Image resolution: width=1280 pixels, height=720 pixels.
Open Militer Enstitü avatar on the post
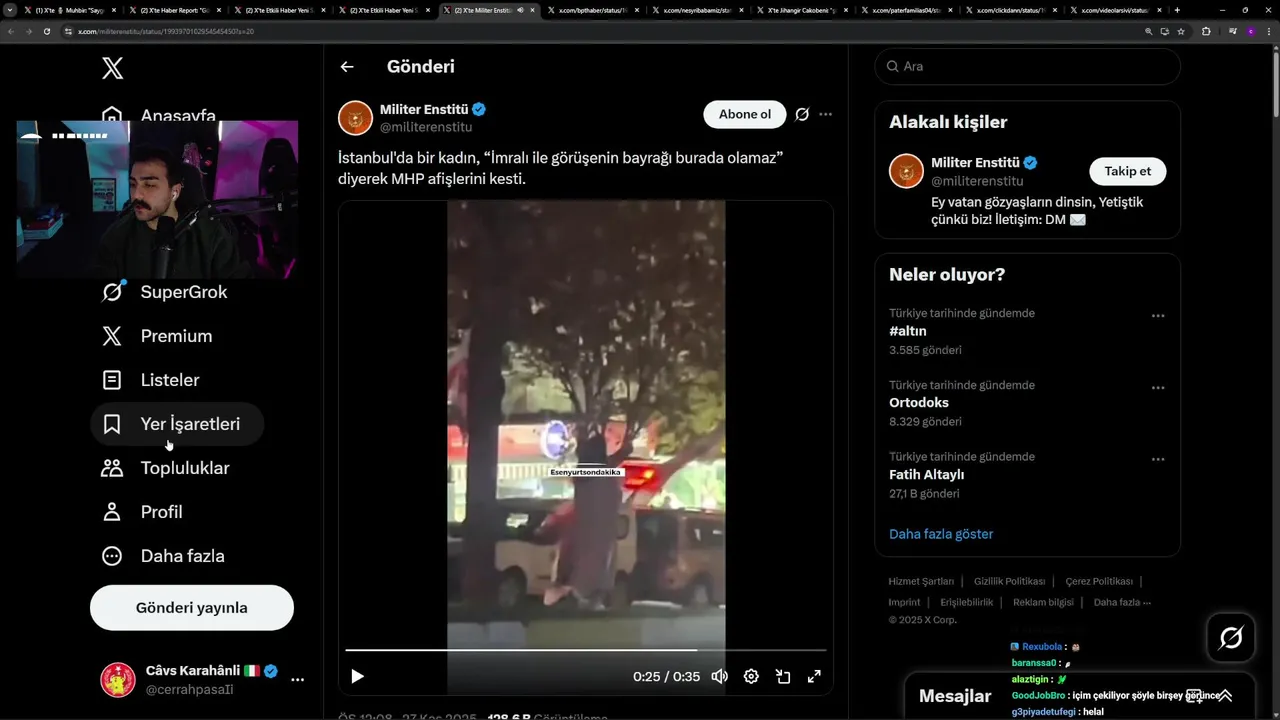(x=355, y=118)
